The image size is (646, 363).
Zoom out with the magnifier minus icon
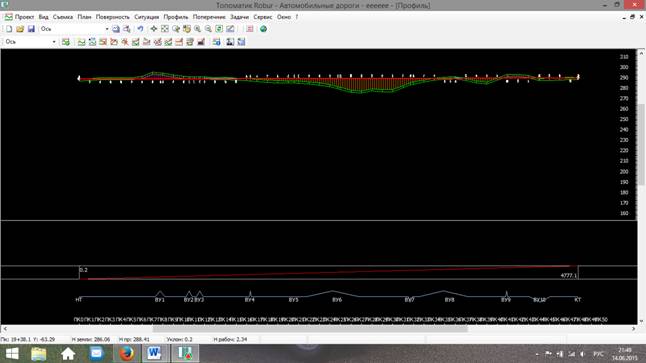[x=208, y=29]
